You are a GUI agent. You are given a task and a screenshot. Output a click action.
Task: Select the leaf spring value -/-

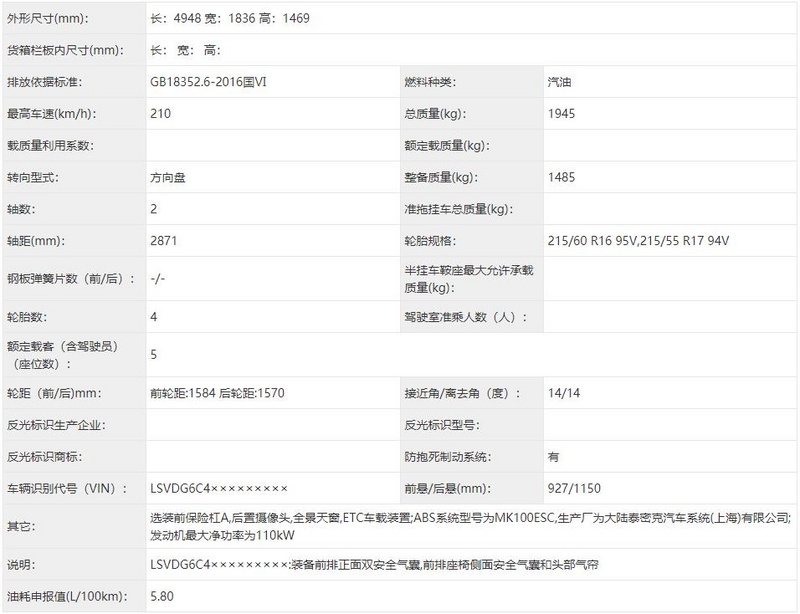tap(158, 279)
